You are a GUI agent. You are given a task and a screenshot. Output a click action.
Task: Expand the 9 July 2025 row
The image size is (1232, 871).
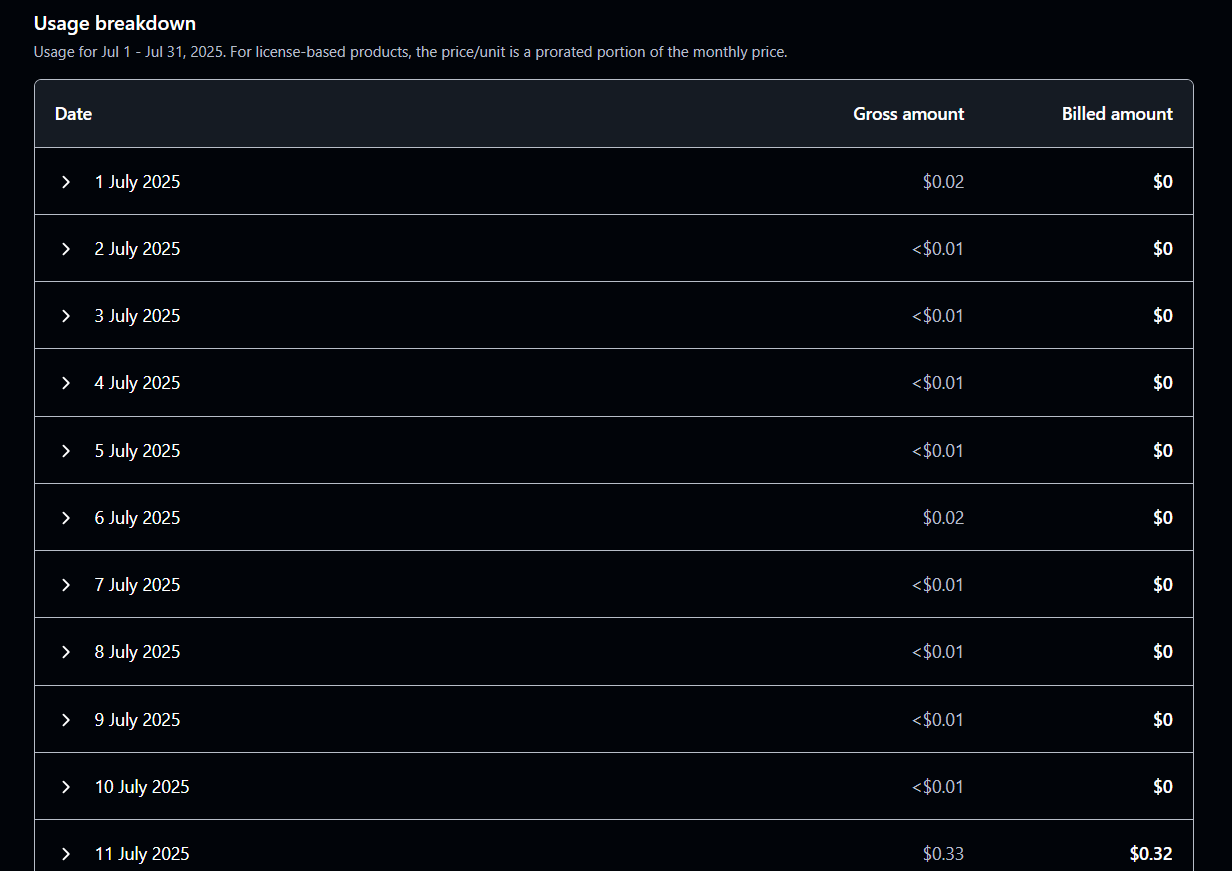(66, 720)
